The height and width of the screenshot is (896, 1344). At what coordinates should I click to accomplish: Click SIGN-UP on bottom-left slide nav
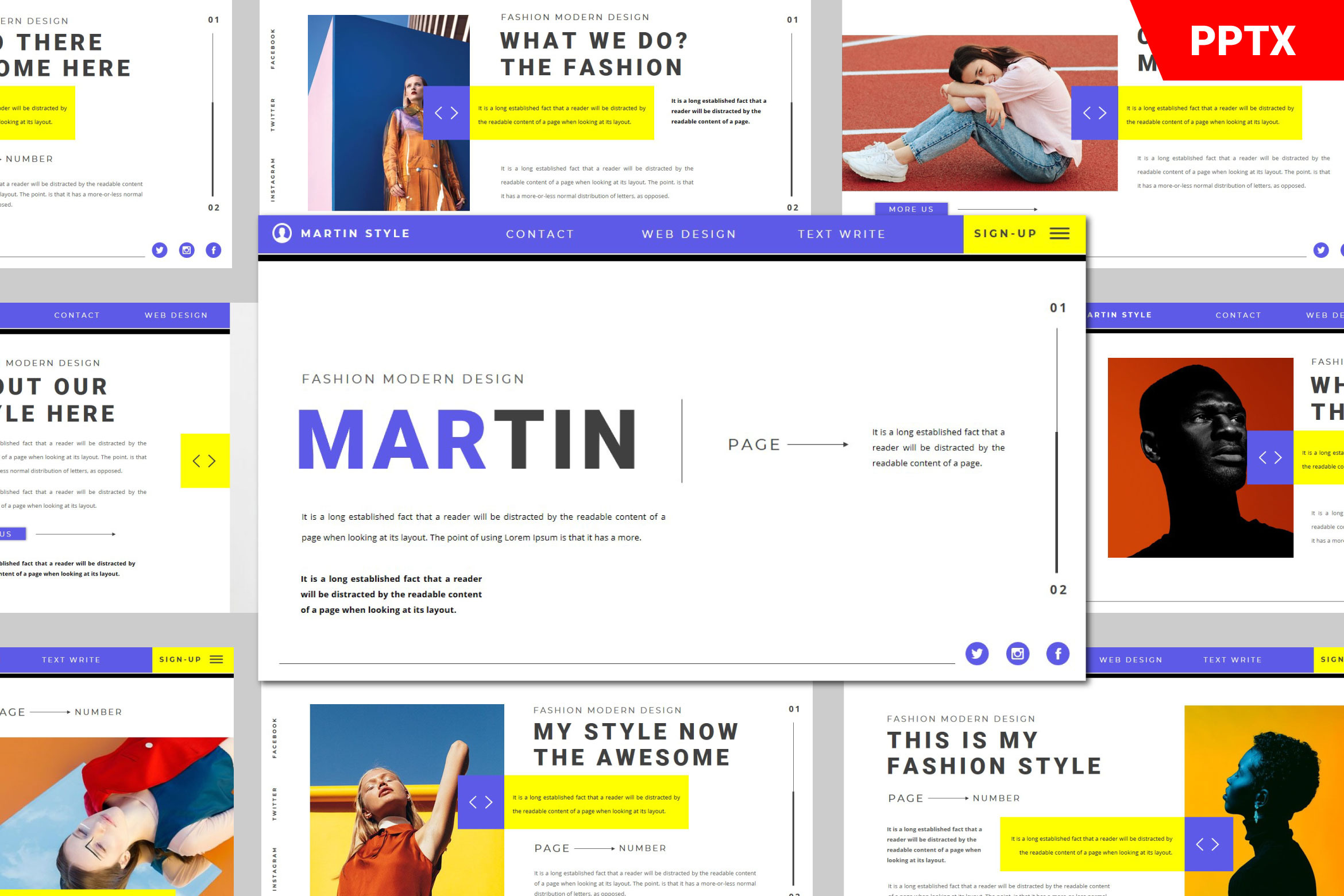pos(180,659)
